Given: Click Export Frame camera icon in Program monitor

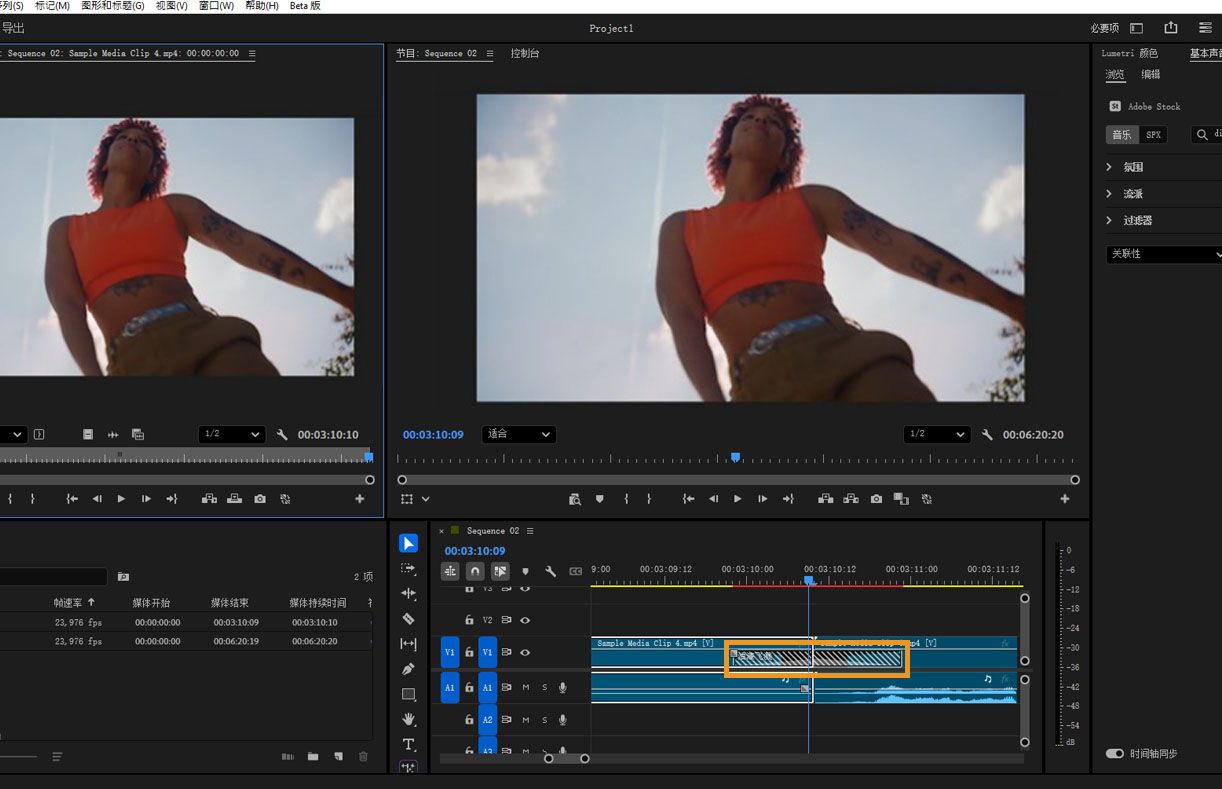Looking at the screenshot, I should [876, 499].
